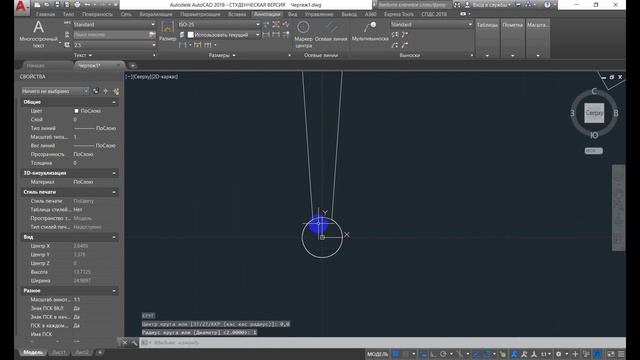Click the Вход в службы sign-in button
This screenshot has width=640, height=360.
pyautogui.click(x=491, y=5)
